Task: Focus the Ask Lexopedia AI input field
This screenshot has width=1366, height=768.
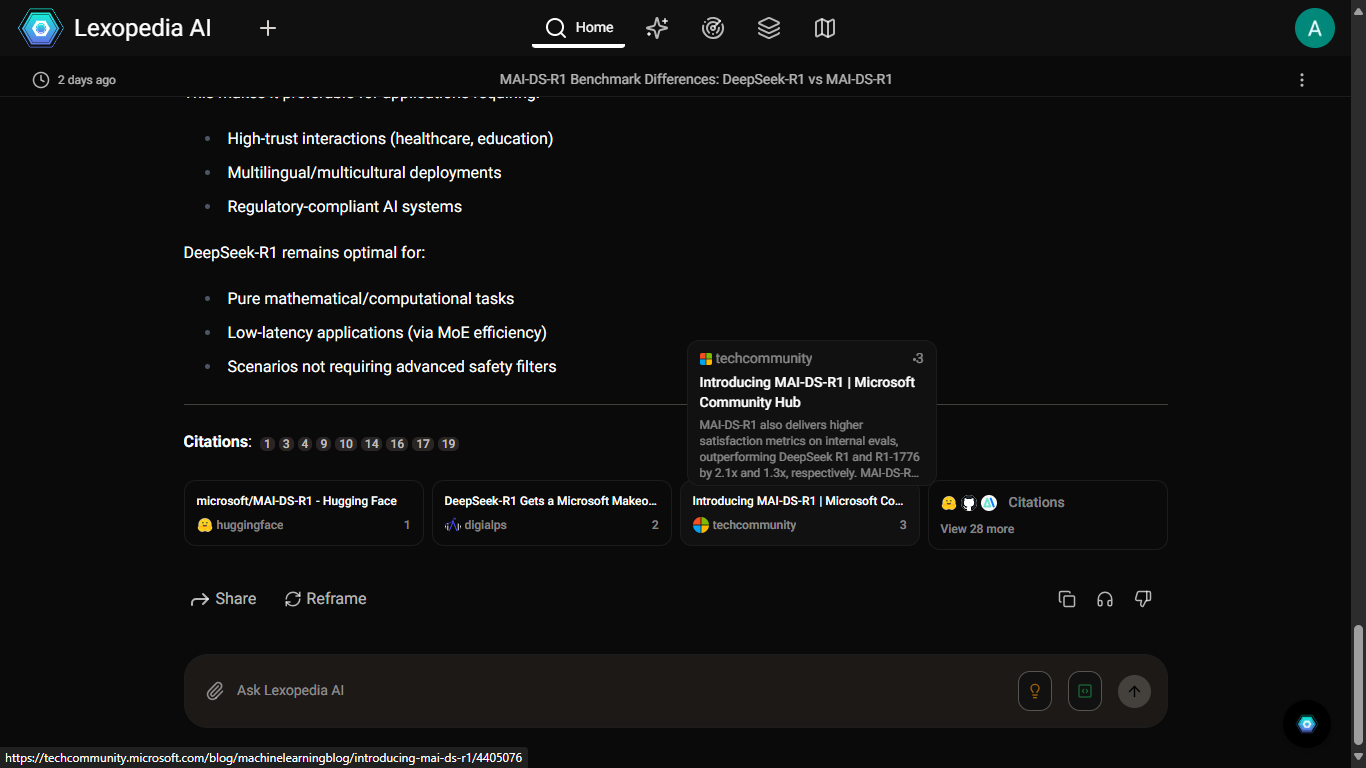Action: 620,691
